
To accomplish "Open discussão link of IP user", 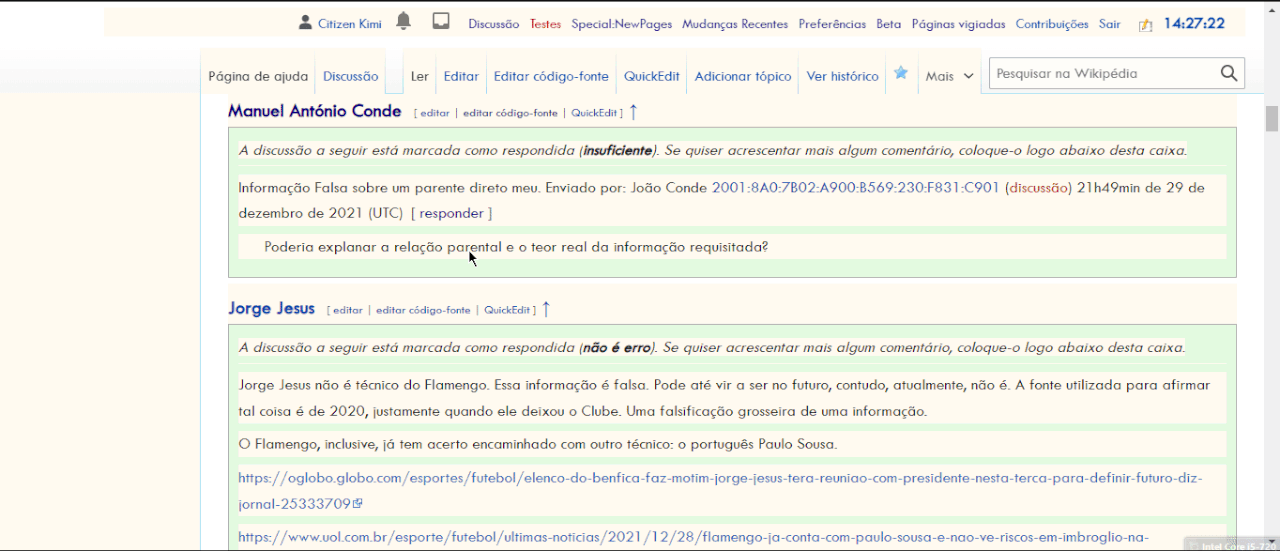I will click(x=1038, y=188).
